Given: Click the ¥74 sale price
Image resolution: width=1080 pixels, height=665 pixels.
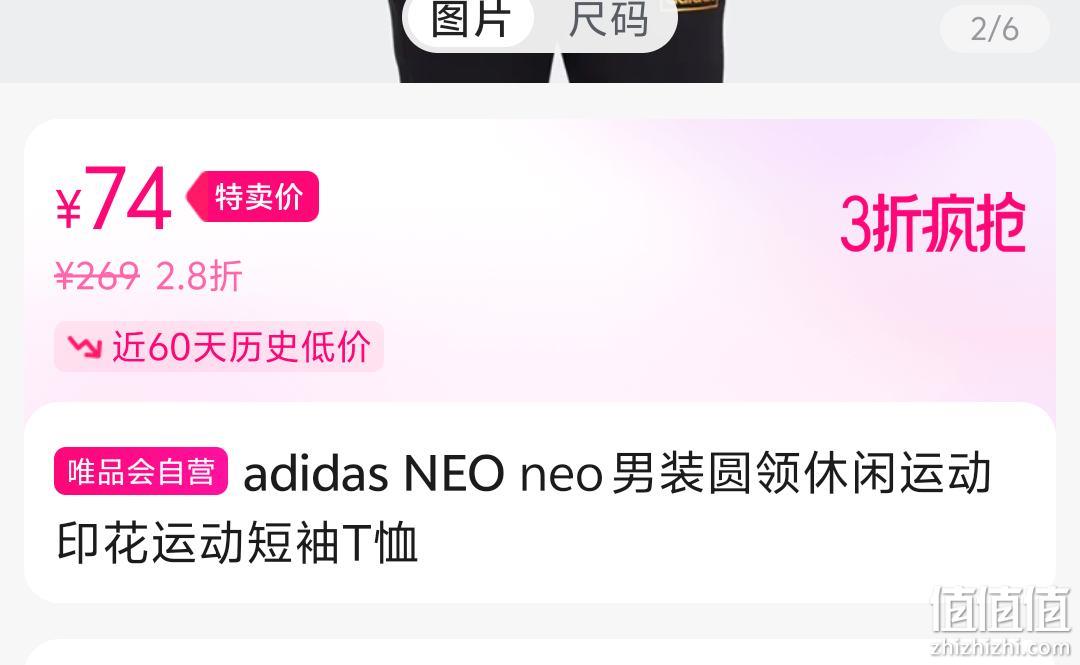Looking at the screenshot, I should point(114,198).
